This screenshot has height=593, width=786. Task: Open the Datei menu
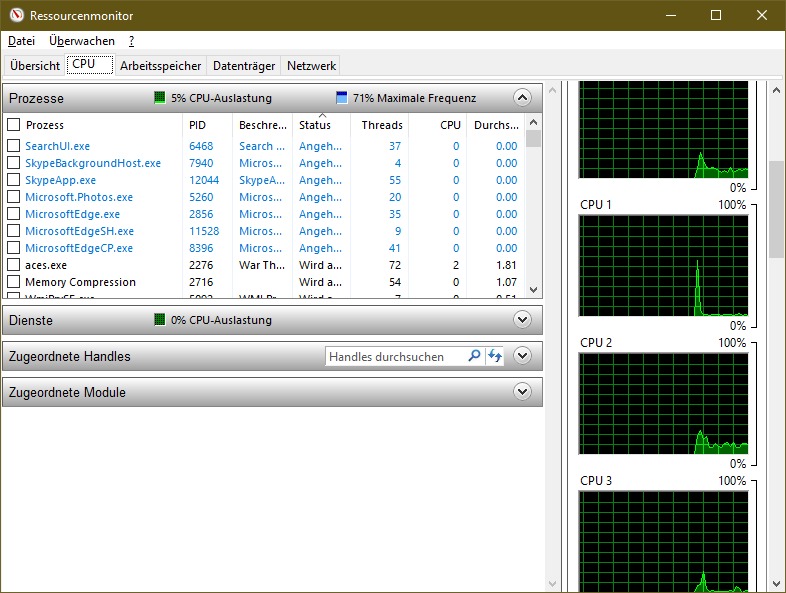pyautogui.click(x=22, y=41)
